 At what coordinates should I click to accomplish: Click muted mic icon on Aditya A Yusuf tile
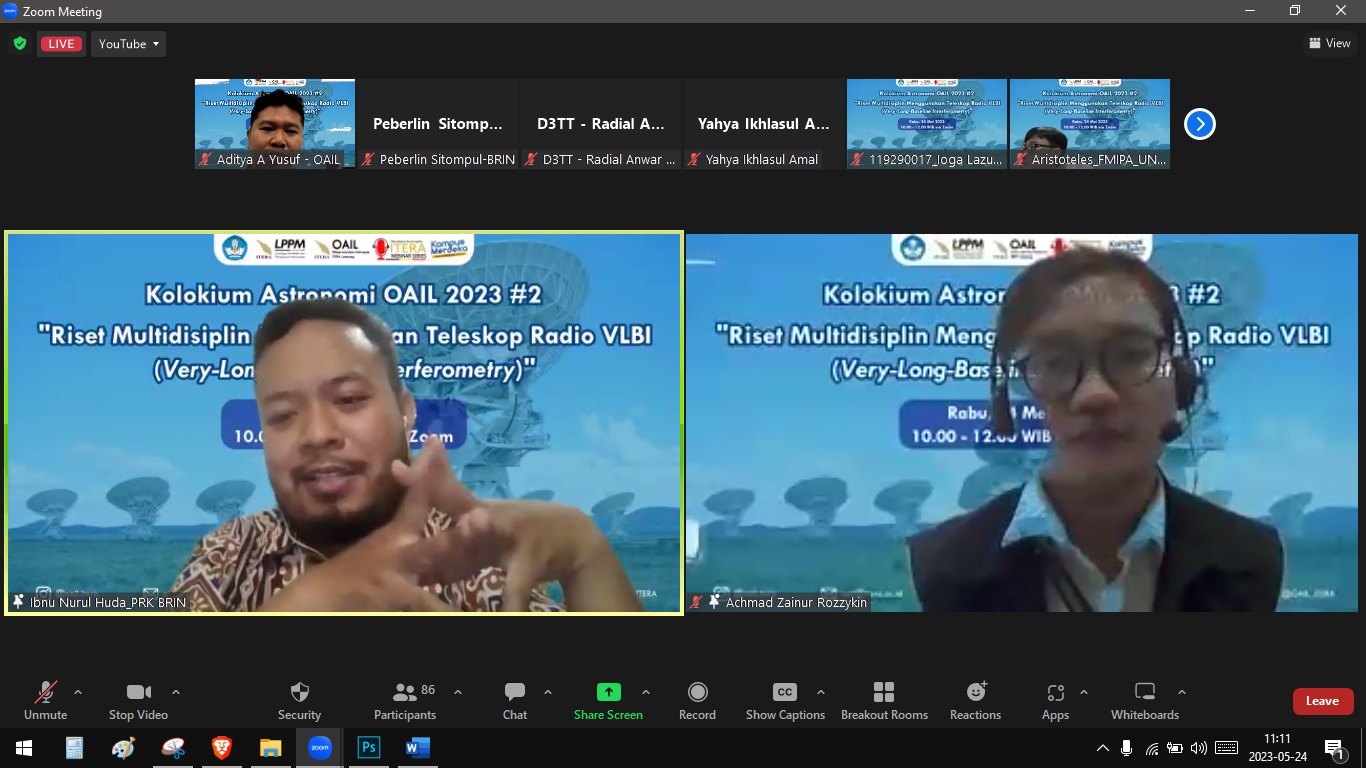coord(206,159)
